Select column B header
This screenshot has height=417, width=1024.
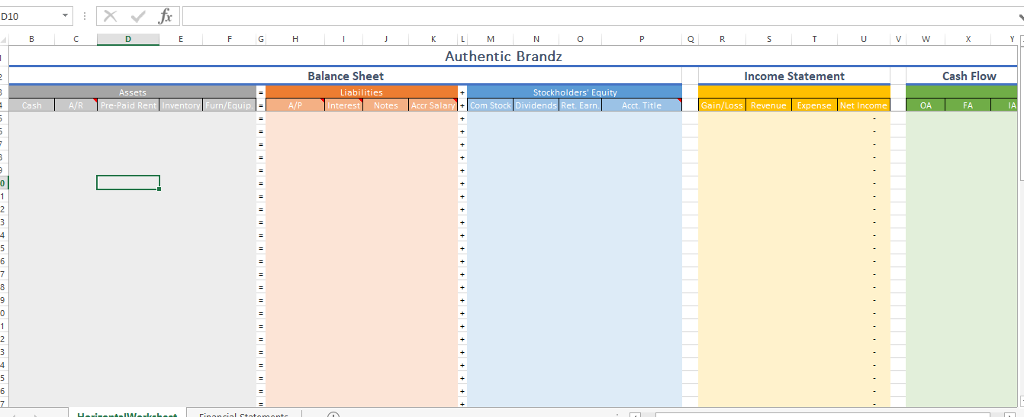31,39
